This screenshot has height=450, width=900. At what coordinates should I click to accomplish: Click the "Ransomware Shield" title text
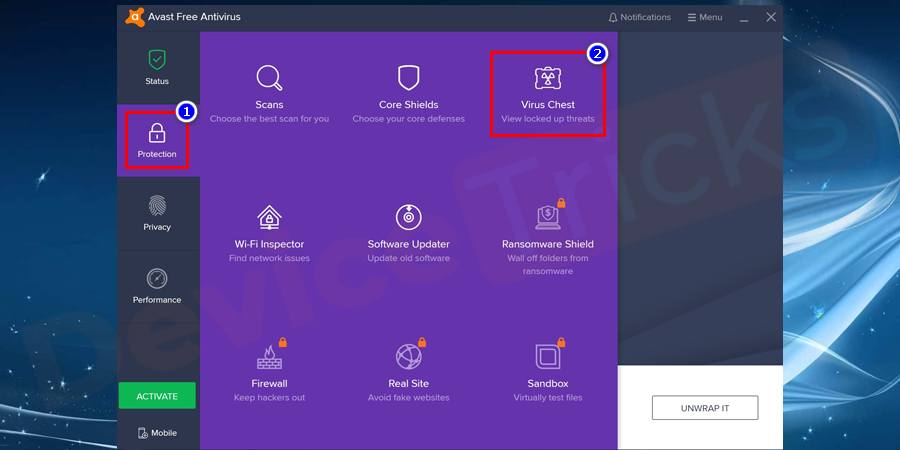click(x=548, y=245)
